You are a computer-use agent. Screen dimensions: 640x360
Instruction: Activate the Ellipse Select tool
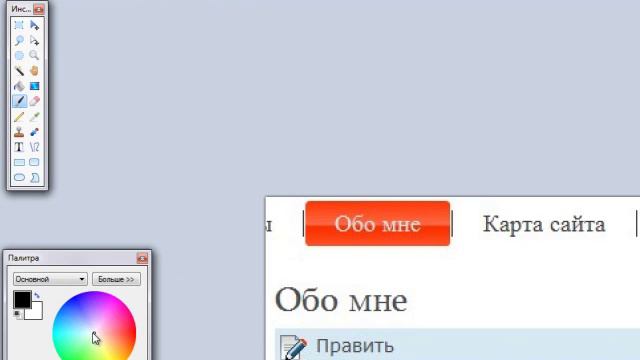[x=19, y=56]
